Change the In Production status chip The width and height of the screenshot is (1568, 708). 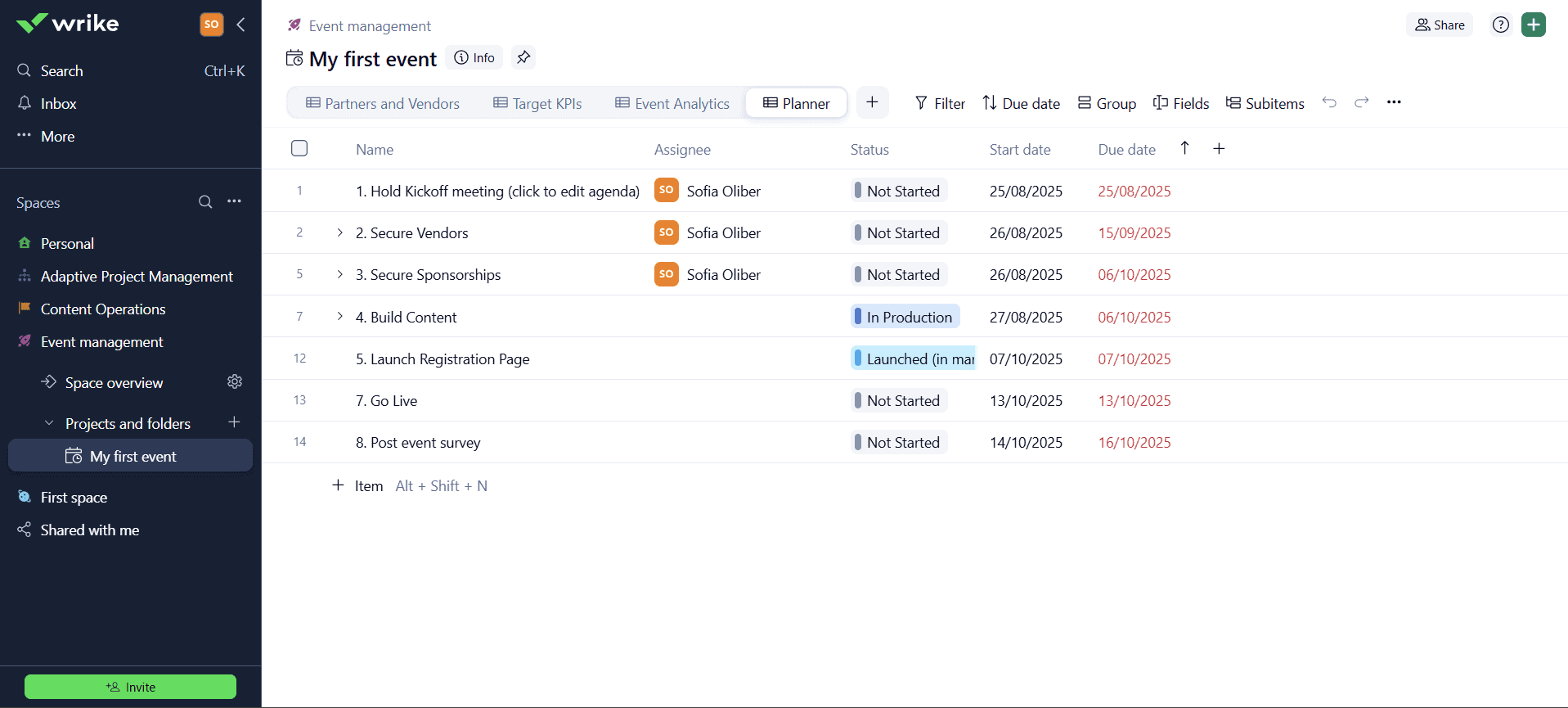pyautogui.click(x=905, y=317)
